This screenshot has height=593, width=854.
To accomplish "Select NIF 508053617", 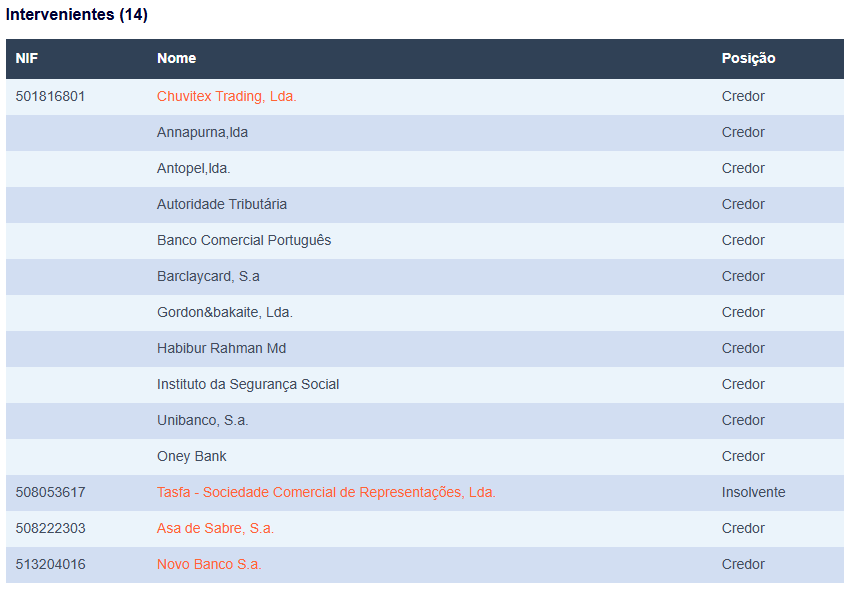I will 50,492.
